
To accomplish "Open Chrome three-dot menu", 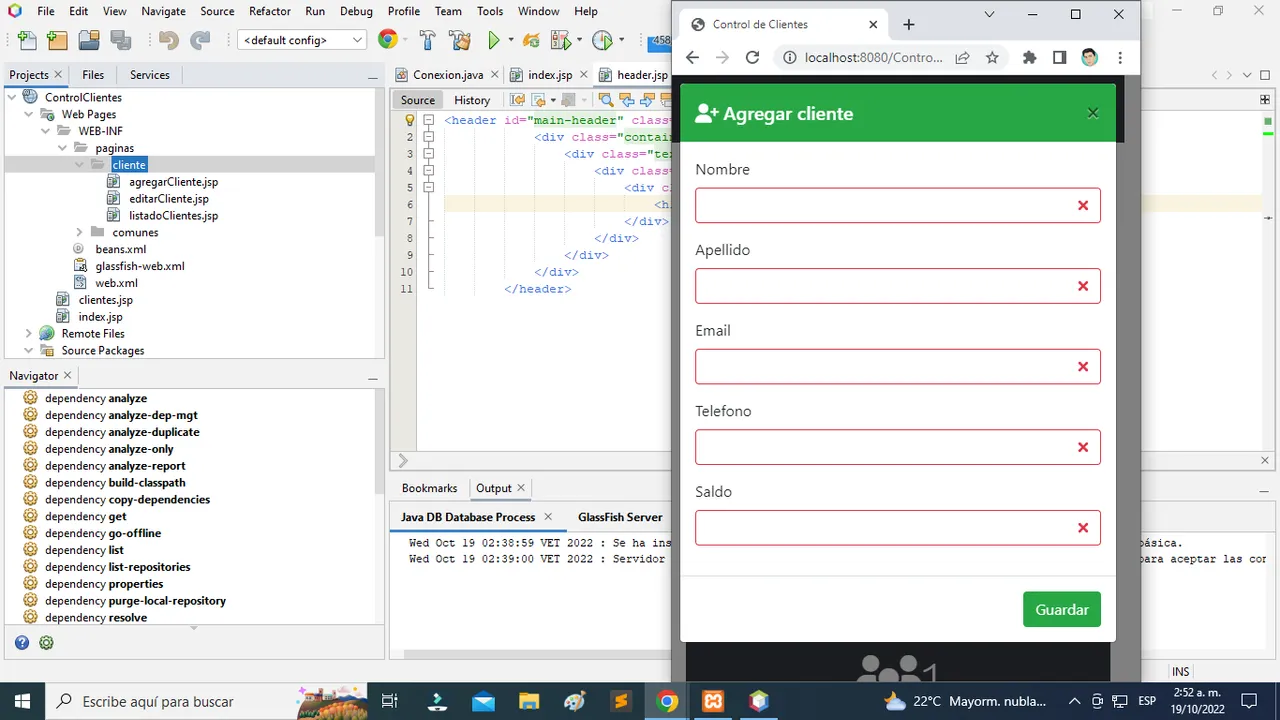I will click(1120, 57).
